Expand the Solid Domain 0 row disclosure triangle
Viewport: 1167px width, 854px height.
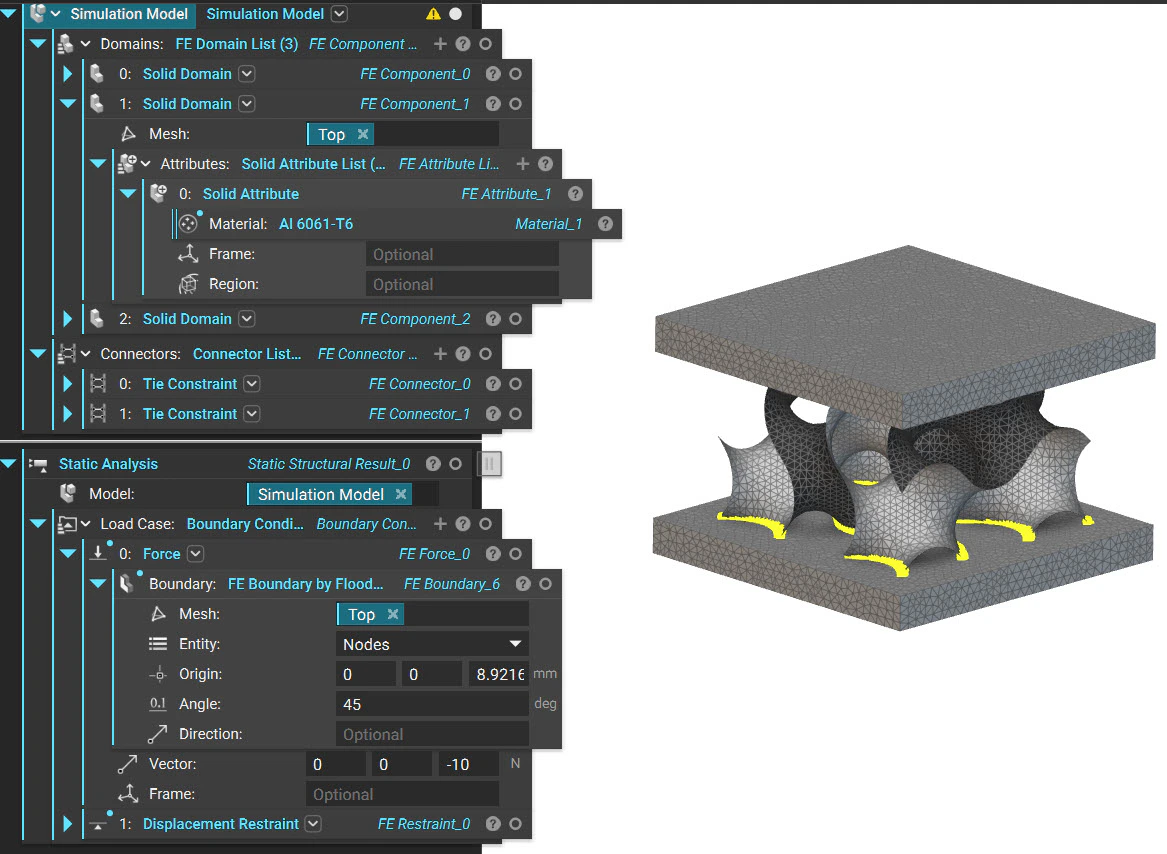pyautogui.click(x=67, y=73)
